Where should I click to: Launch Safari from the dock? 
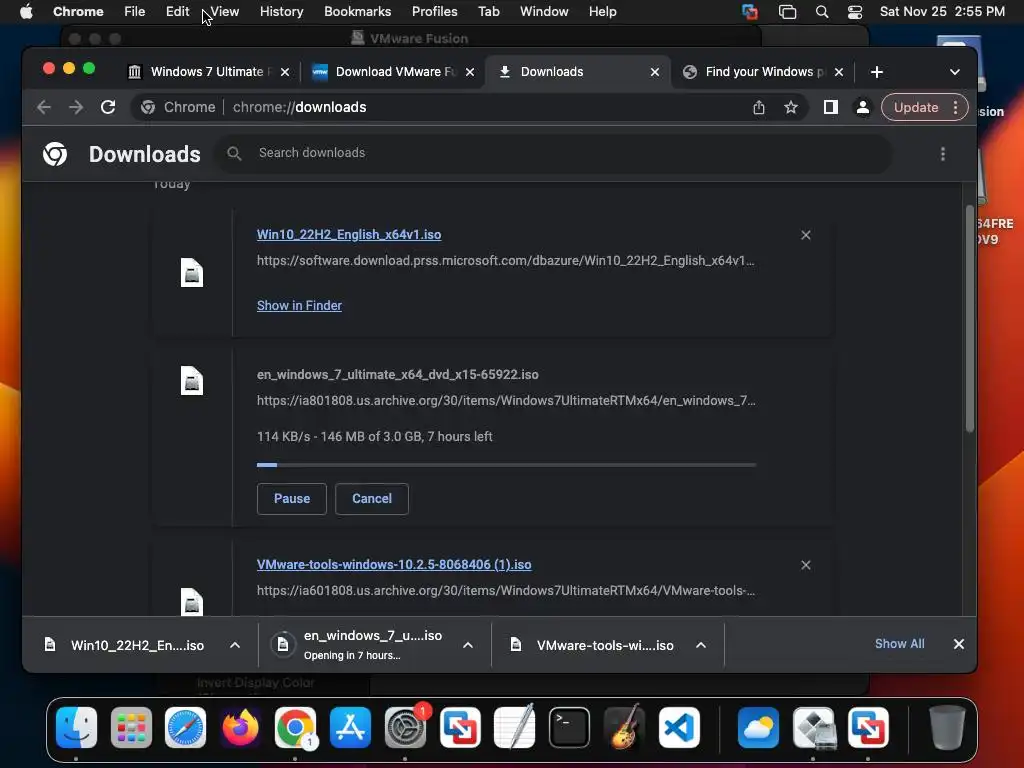pyautogui.click(x=185, y=727)
